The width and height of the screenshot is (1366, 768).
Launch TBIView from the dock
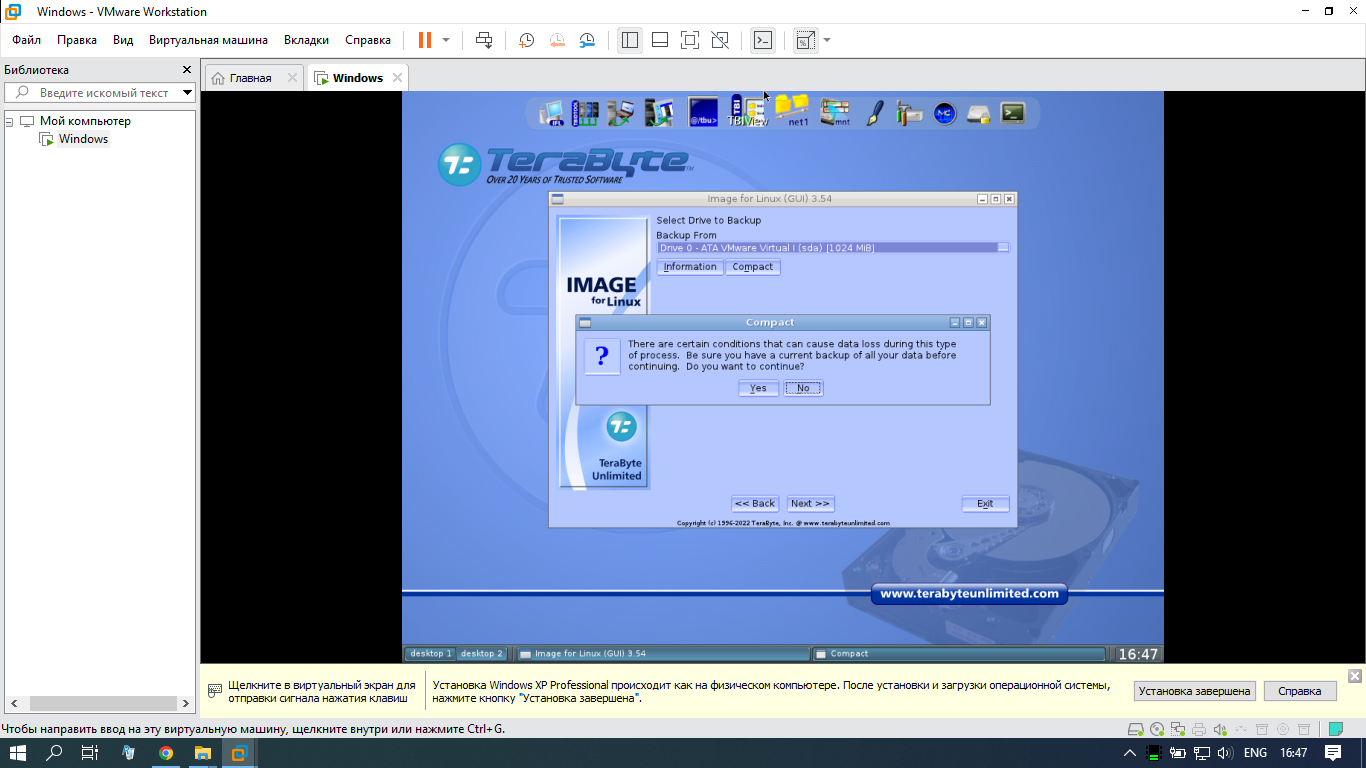(x=748, y=112)
